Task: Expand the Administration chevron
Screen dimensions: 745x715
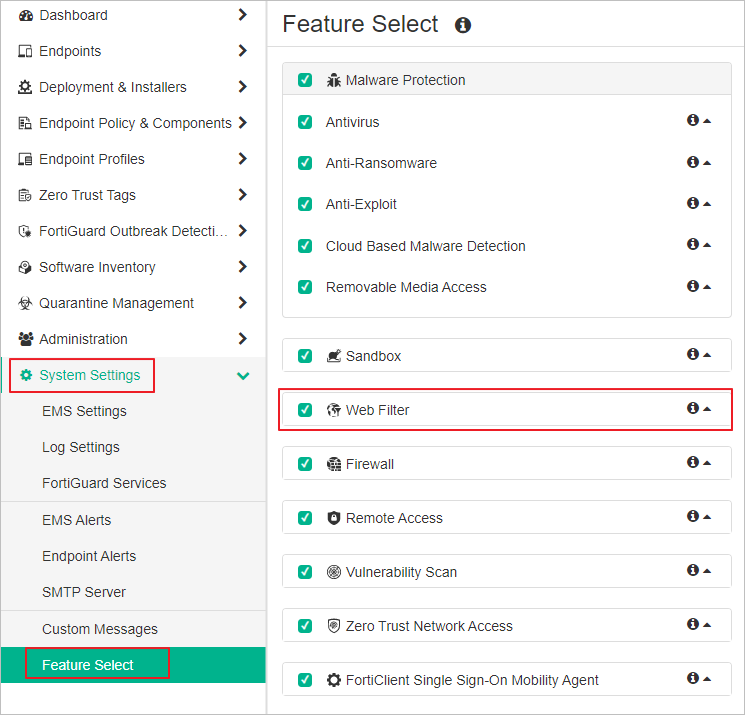Action: 243,339
